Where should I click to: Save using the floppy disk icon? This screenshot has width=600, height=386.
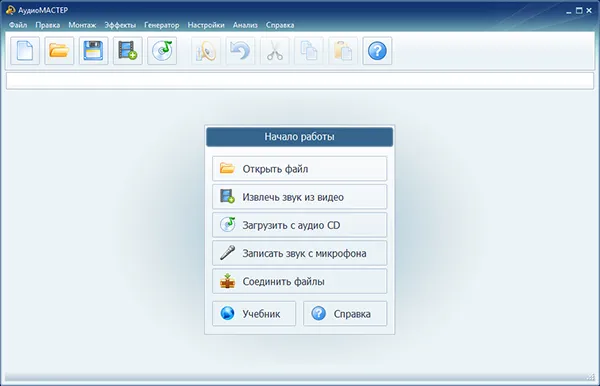[x=93, y=51]
